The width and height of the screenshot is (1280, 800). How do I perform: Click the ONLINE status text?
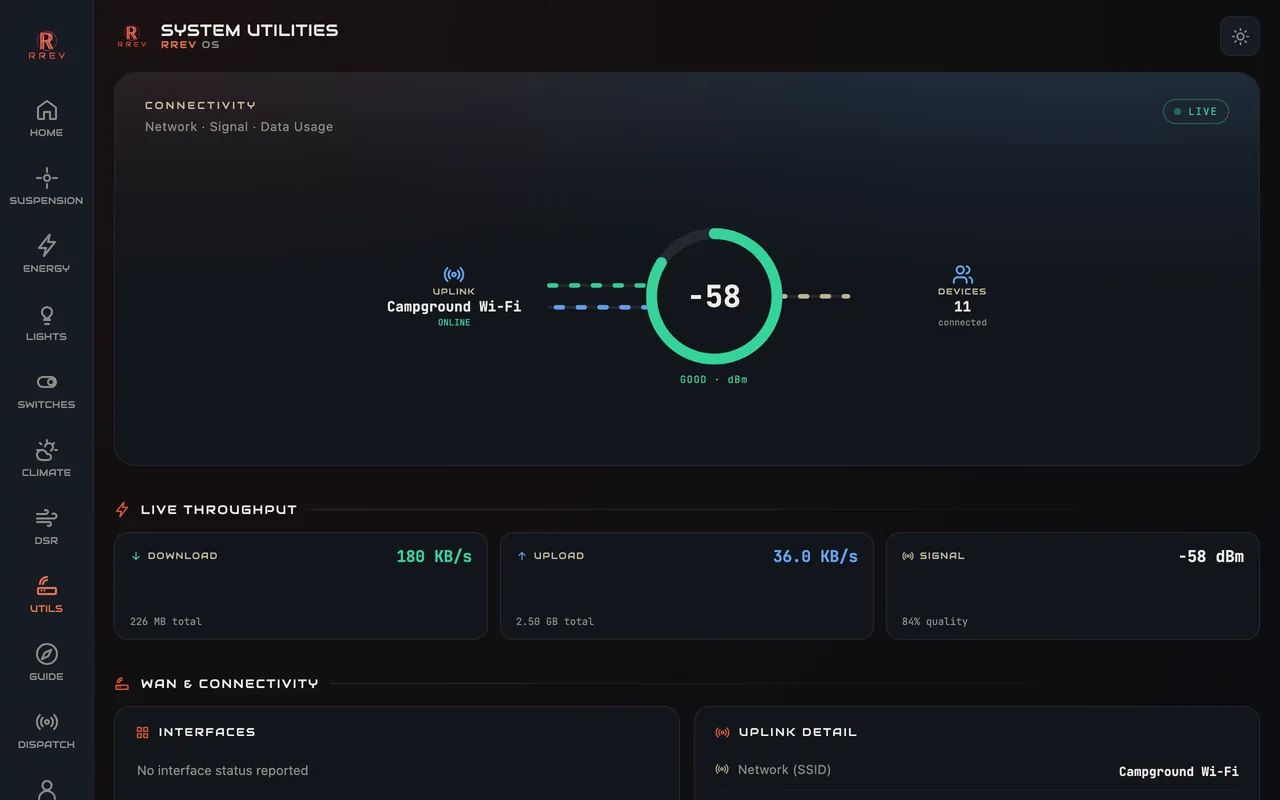[x=454, y=323]
